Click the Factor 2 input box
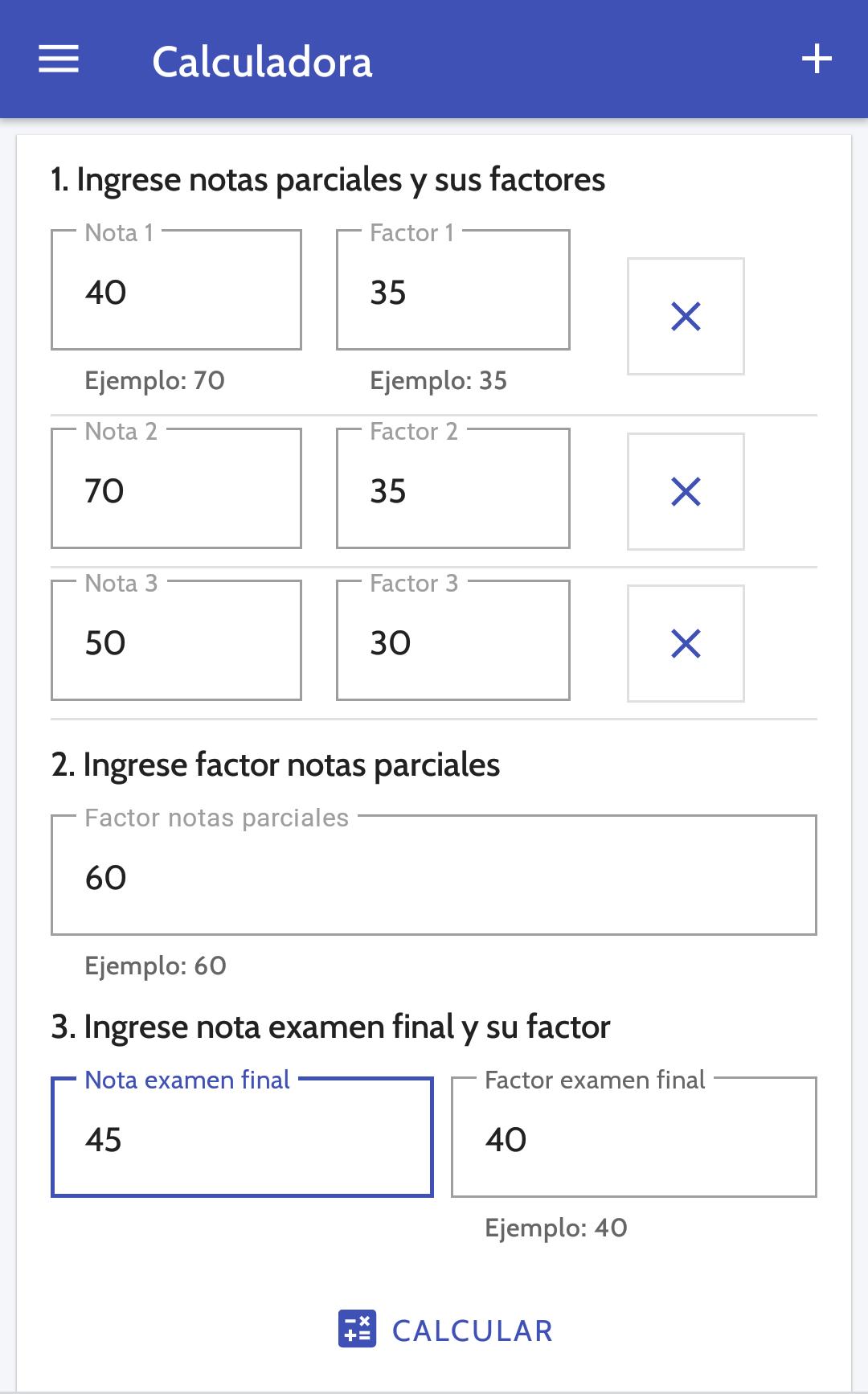The width and height of the screenshot is (868, 1394). (x=453, y=489)
